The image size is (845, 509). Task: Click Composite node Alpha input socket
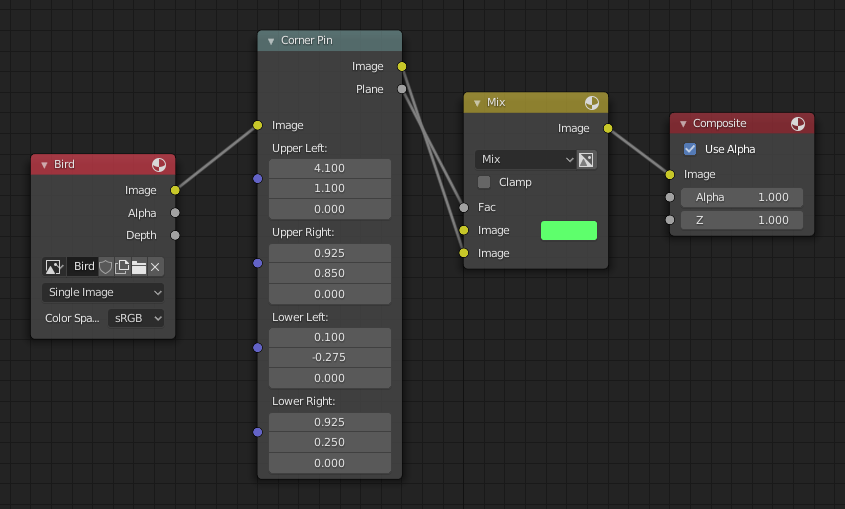point(670,197)
